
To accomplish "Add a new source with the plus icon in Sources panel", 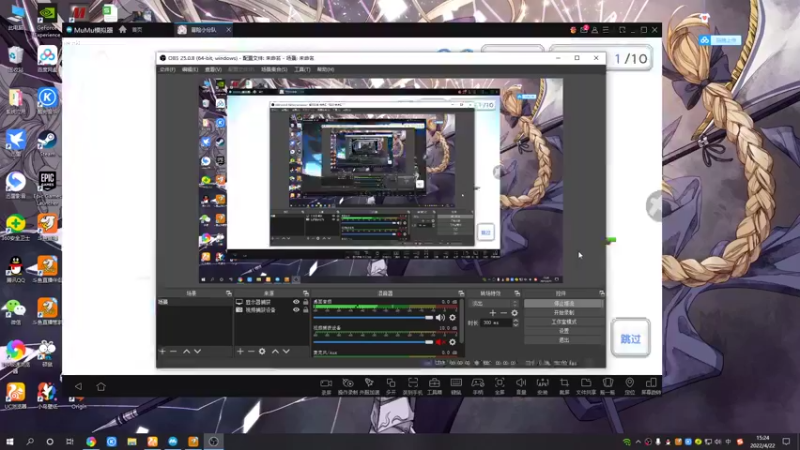I will click(x=240, y=352).
